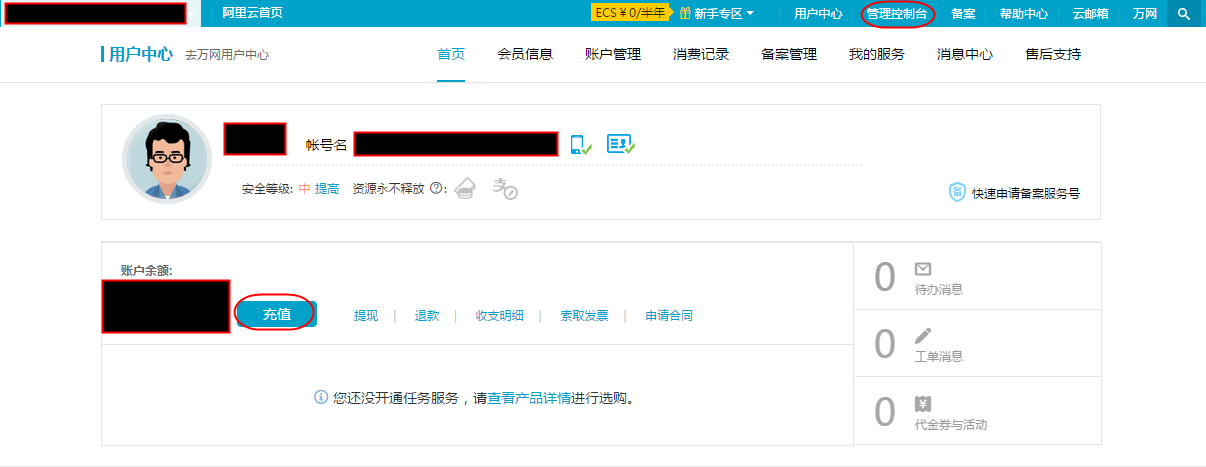Click the 充值 recharge button
The image size is (1206, 467).
(276, 314)
